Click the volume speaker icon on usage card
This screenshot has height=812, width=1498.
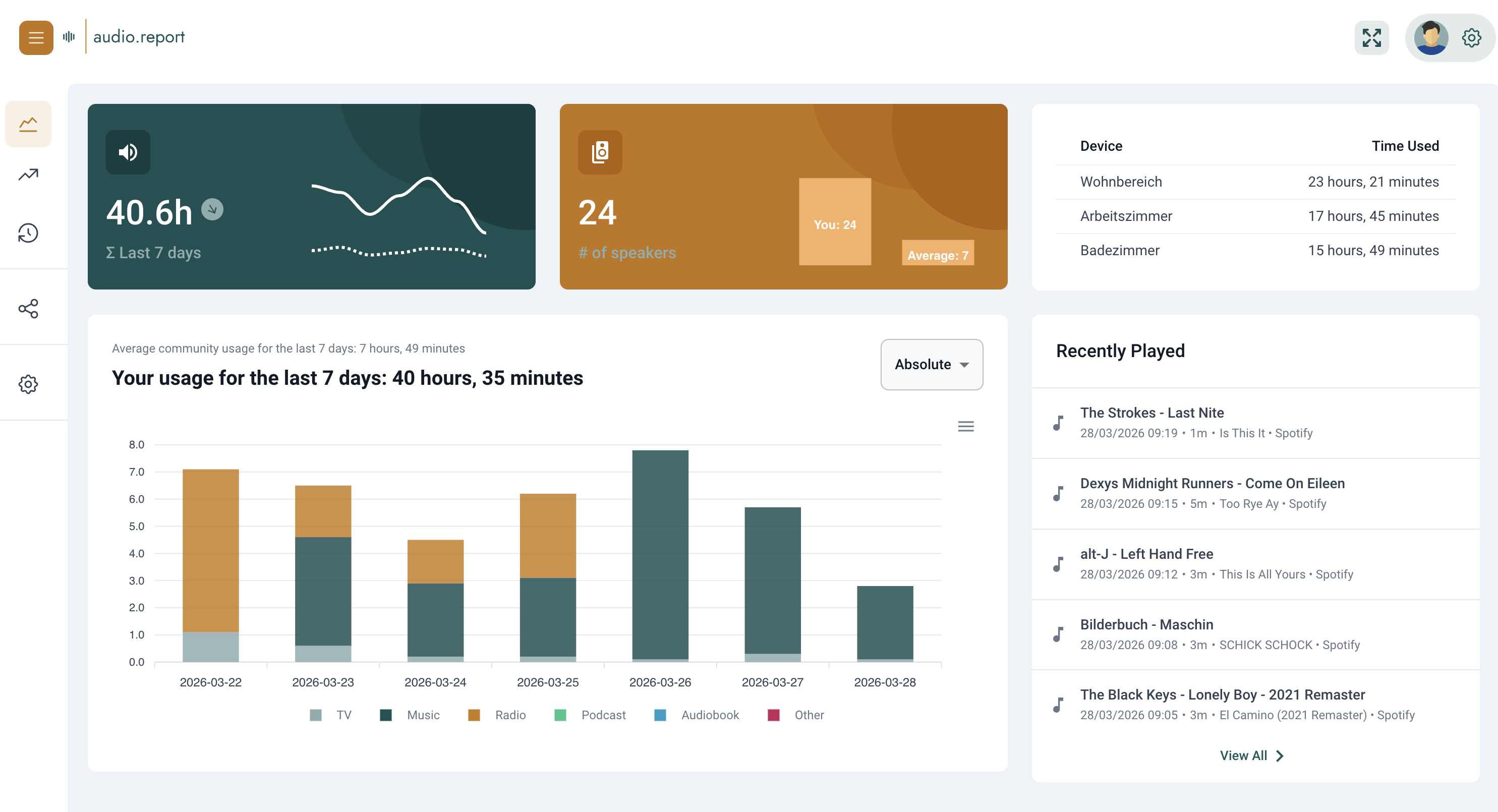tap(128, 152)
